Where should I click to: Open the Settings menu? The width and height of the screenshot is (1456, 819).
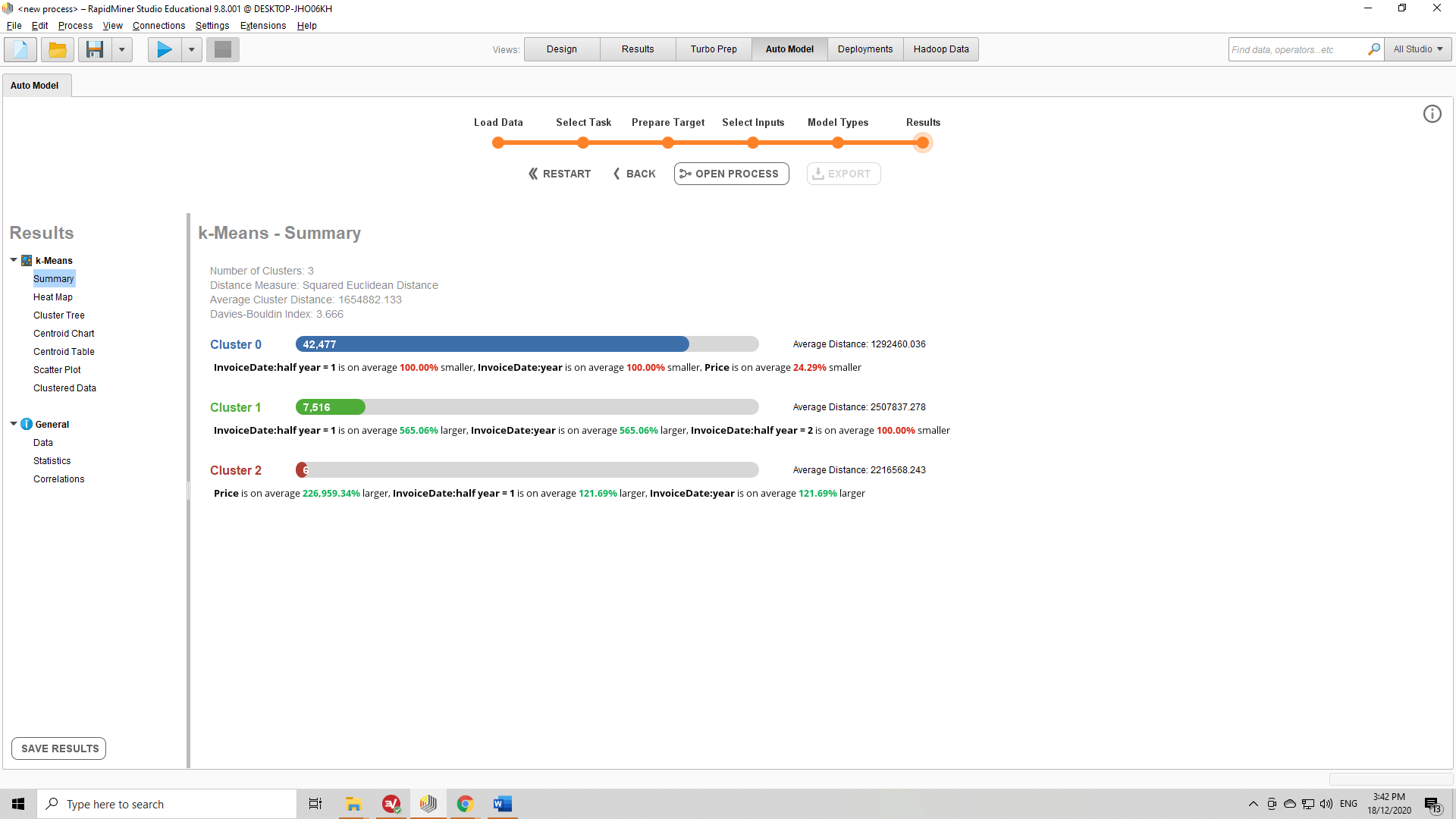click(x=212, y=26)
